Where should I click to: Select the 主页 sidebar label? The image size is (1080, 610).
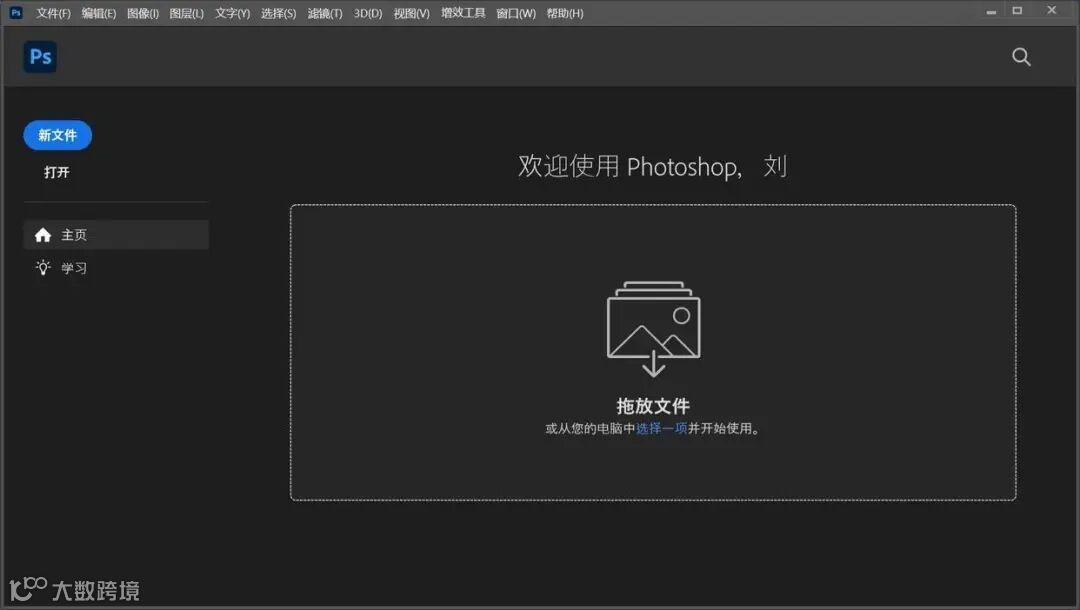(74, 235)
